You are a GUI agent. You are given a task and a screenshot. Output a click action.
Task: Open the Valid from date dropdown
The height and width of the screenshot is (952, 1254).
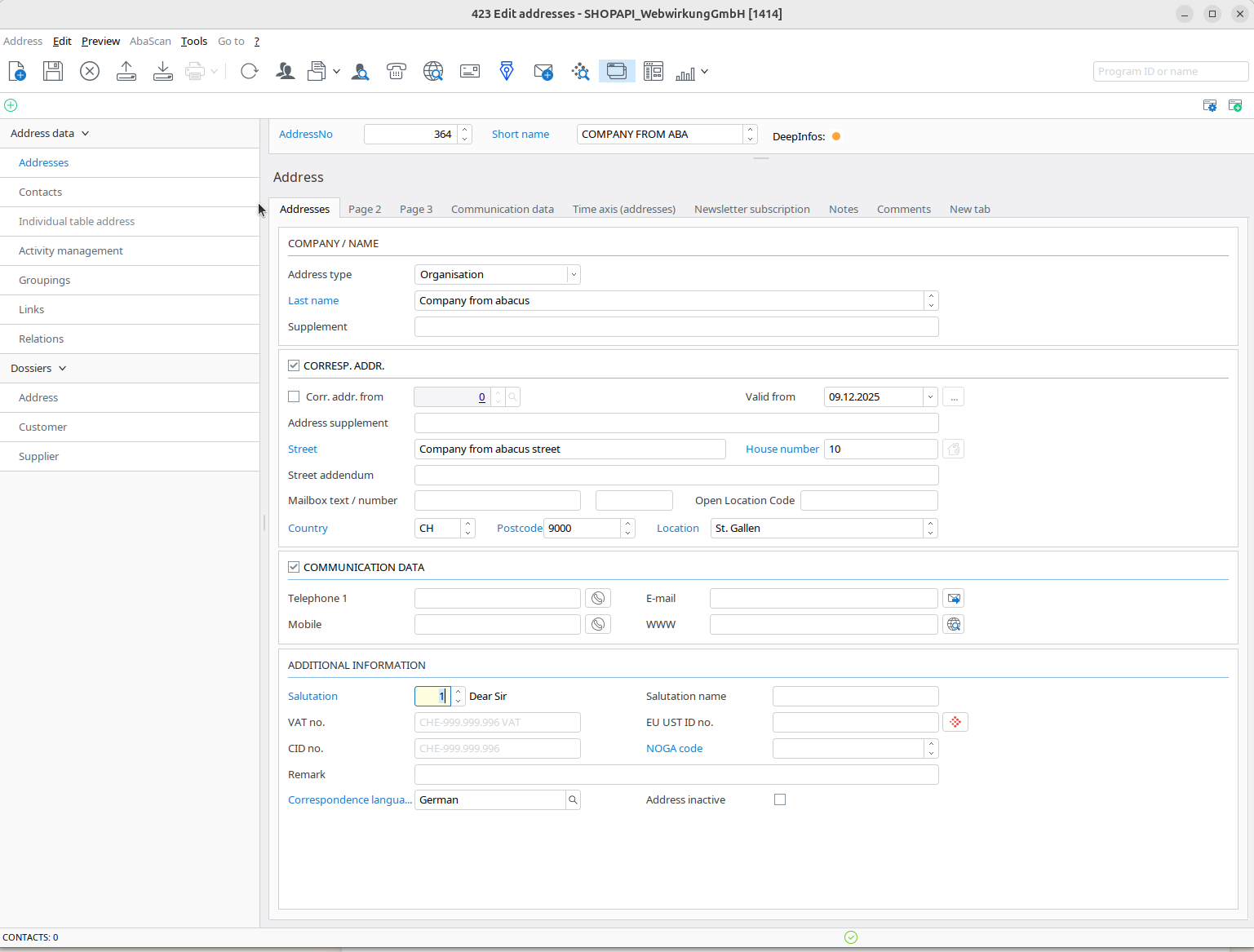(x=929, y=397)
